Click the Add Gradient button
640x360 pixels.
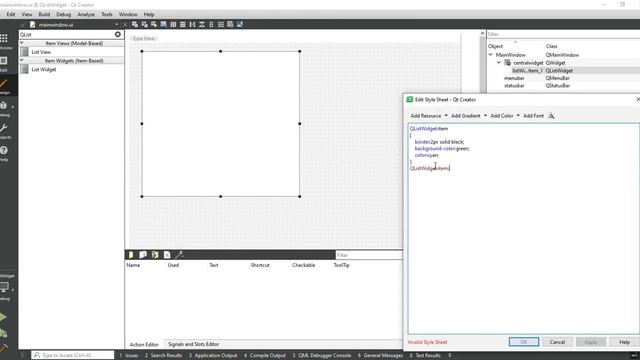pos(466,116)
